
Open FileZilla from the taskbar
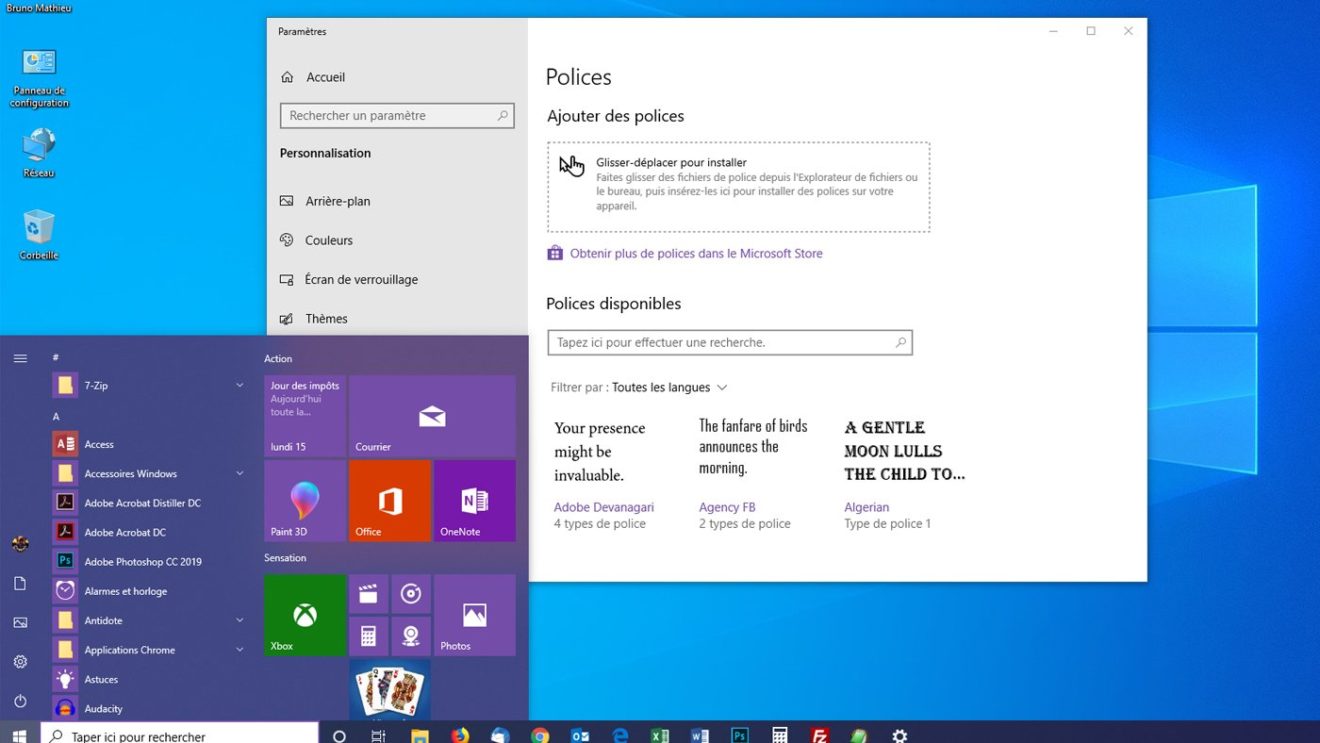(x=820, y=736)
